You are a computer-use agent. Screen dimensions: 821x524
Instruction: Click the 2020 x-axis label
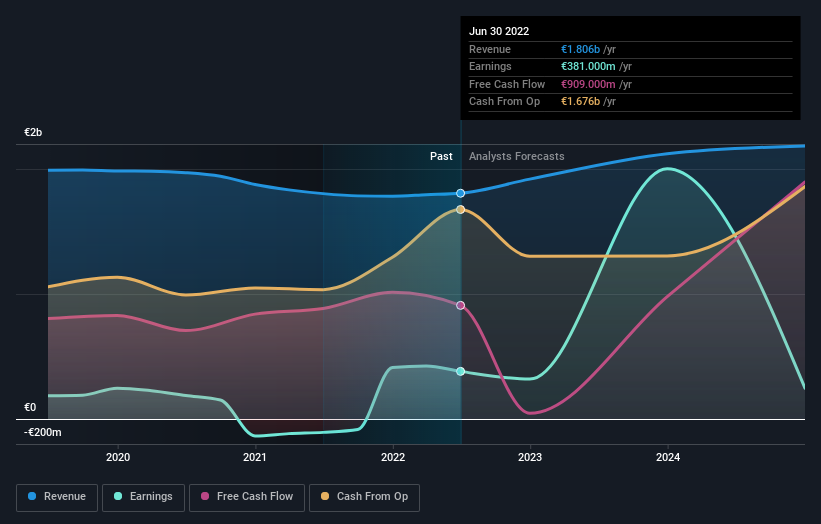coord(118,457)
